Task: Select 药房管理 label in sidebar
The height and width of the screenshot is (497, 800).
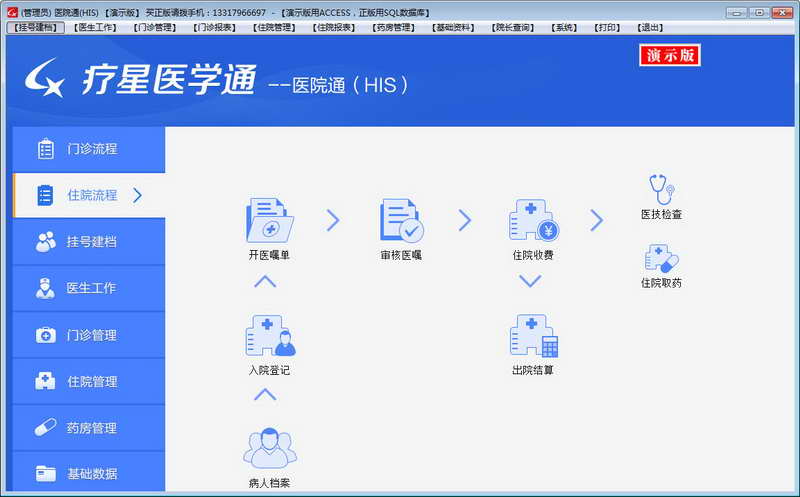Action: point(92,428)
